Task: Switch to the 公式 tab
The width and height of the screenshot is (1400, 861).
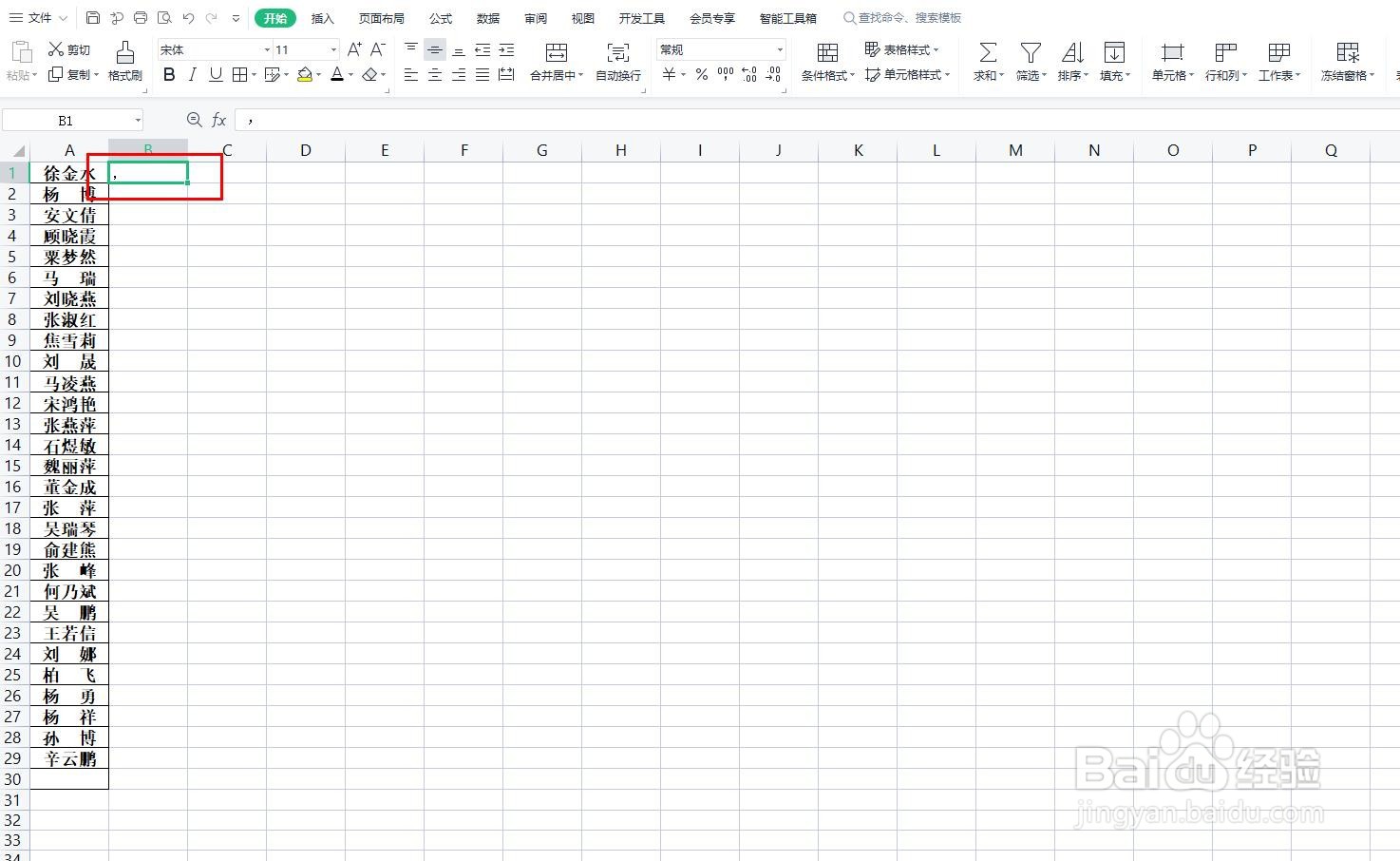Action: (x=441, y=18)
